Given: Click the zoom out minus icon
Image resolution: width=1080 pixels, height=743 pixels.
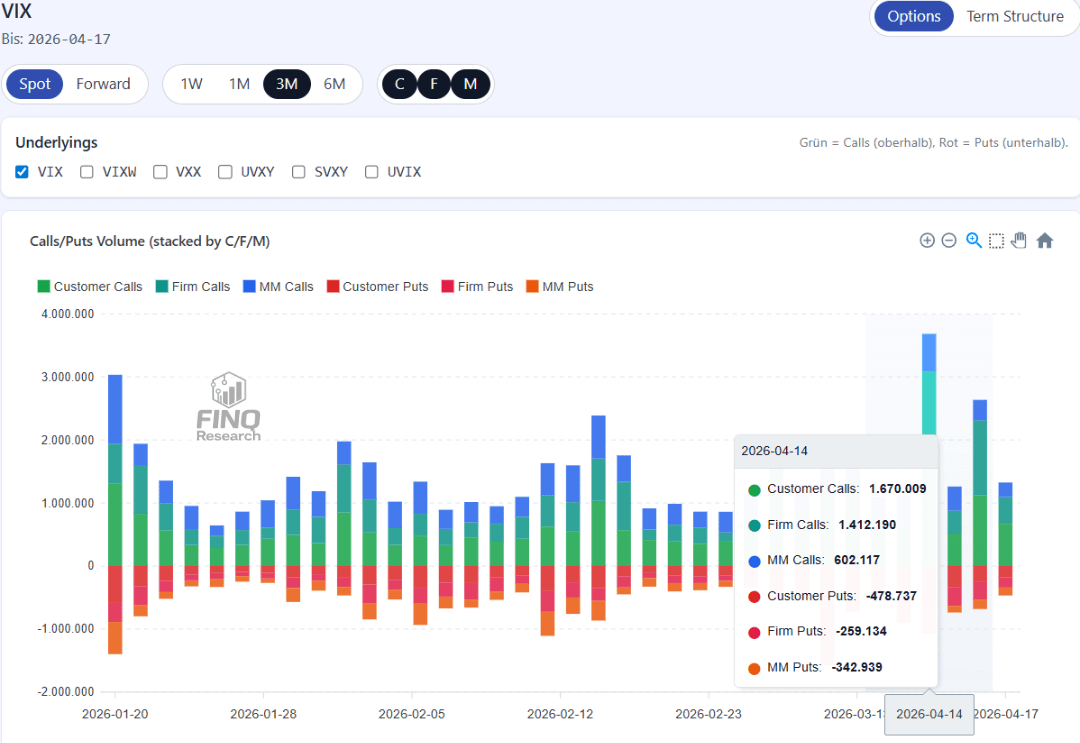Looking at the screenshot, I should coord(949,240).
